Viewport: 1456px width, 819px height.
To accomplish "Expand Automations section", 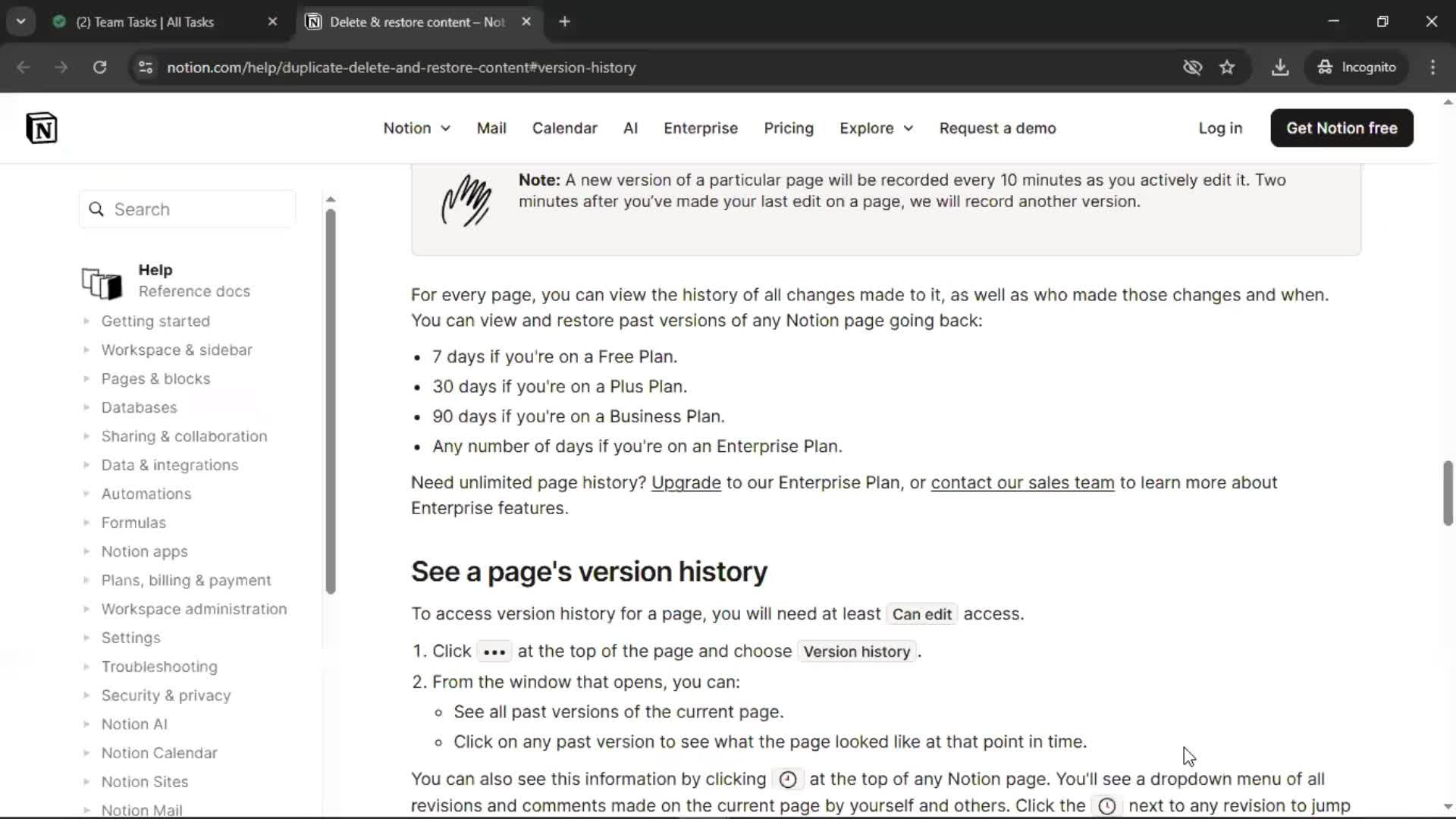I will [146, 494].
